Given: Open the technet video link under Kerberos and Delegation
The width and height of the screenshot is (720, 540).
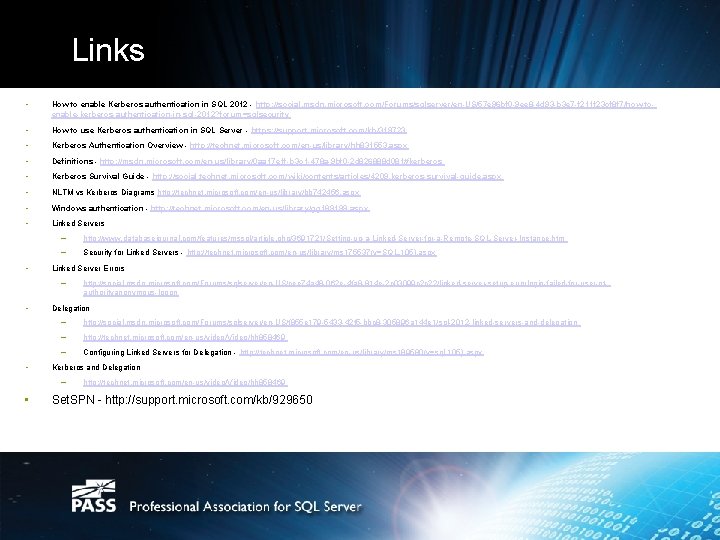Looking at the screenshot, I should pyautogui.click(x=185, y=382).
